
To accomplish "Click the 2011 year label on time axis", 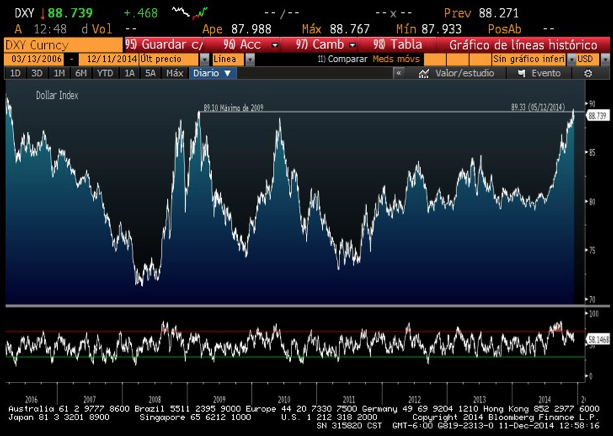I will 349,400.
